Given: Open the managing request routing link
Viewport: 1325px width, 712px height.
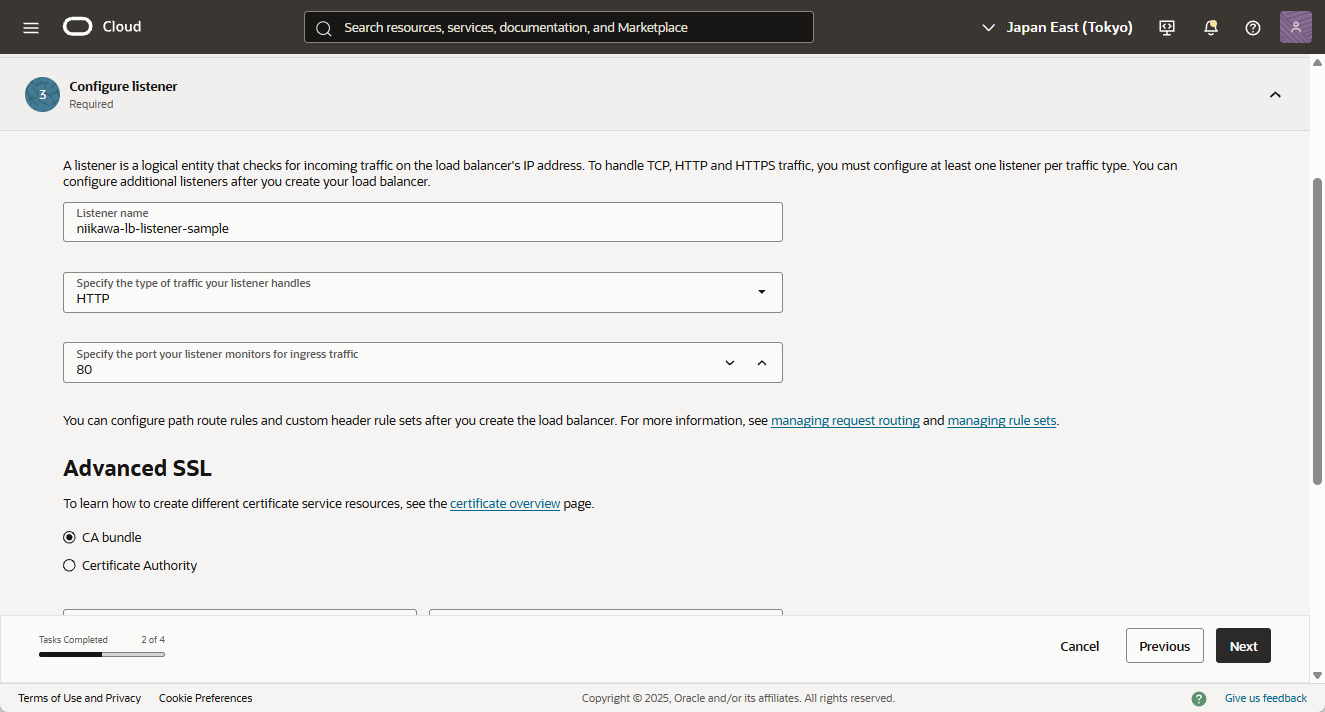Looking at the screenshot, I should (x=845, y=421).
